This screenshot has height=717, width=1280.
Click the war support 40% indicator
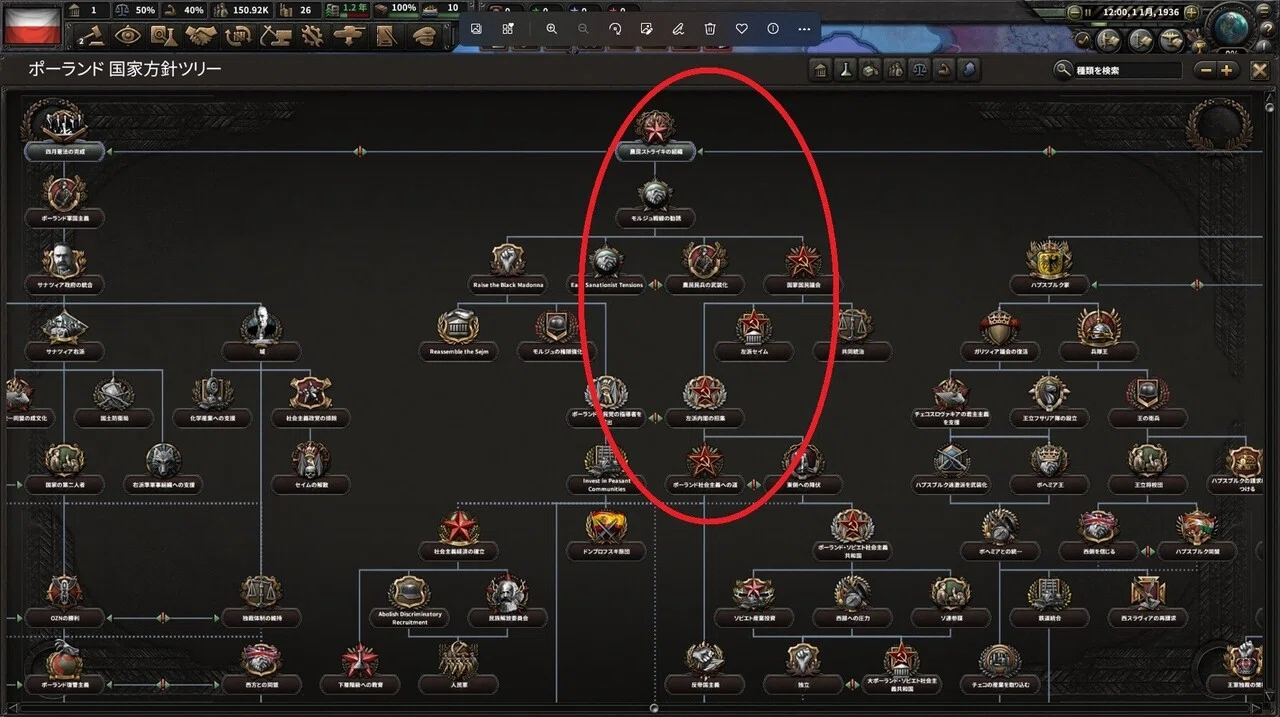point(185,9)
